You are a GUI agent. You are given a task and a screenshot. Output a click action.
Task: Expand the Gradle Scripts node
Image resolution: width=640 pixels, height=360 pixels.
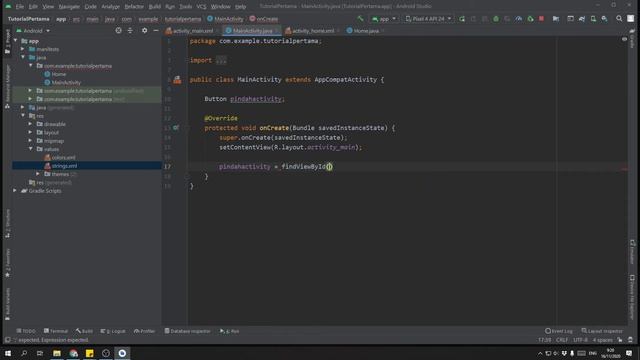15,191
